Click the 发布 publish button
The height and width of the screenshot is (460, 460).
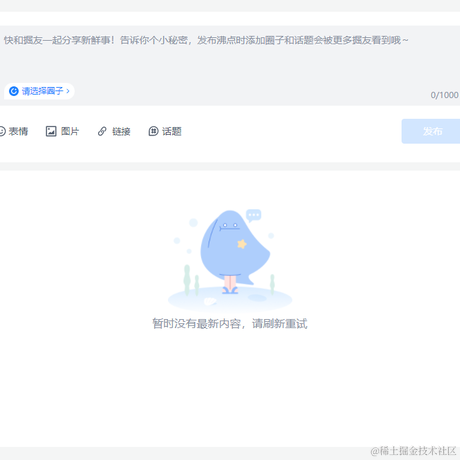(x=431, y=131)
